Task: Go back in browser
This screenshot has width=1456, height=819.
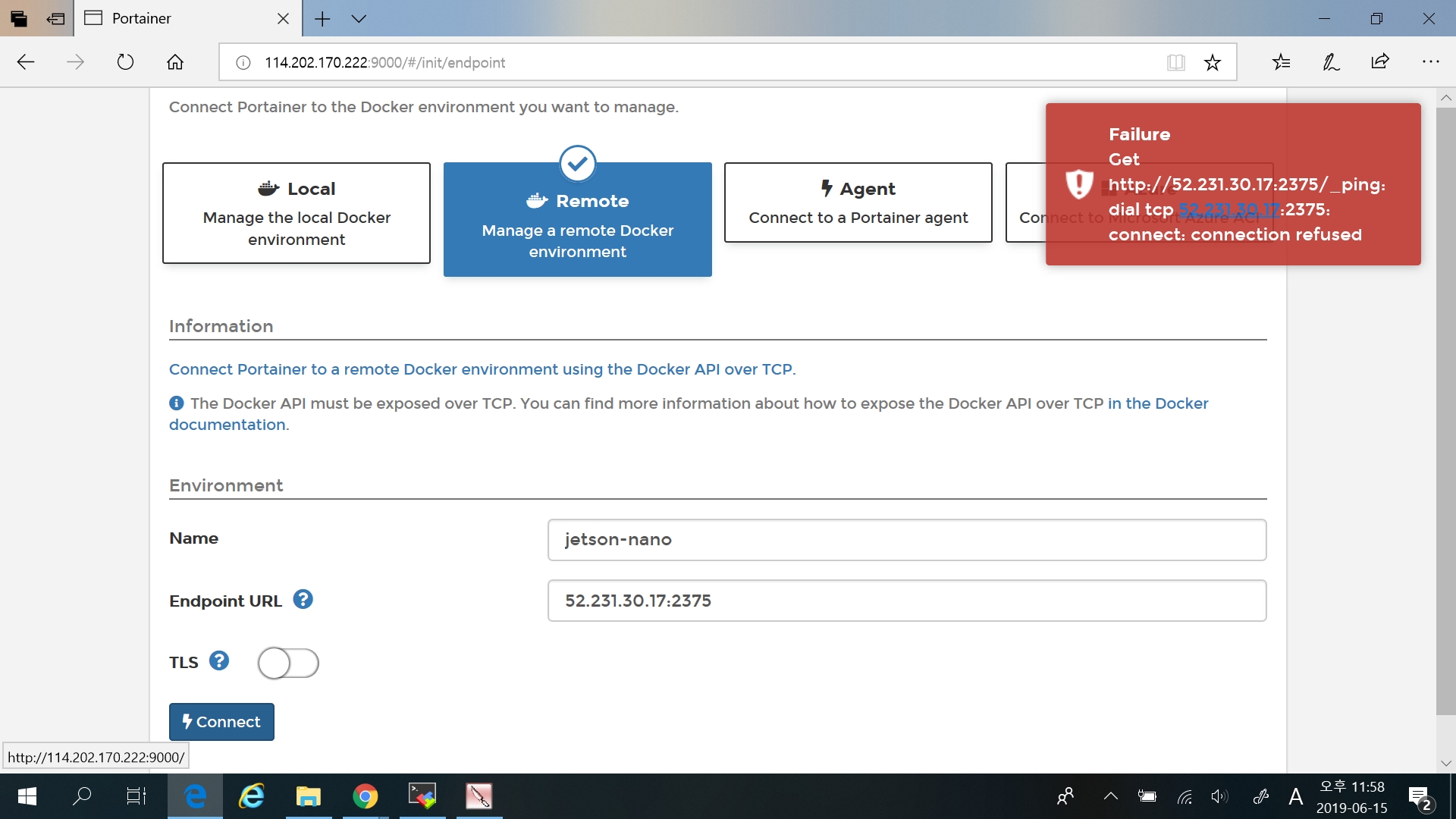Action: (x=26, y=62)
